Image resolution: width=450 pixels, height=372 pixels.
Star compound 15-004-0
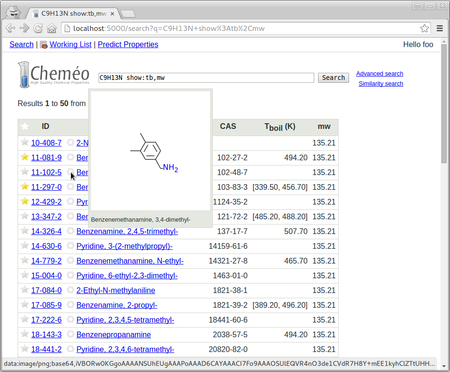point(24,275)
